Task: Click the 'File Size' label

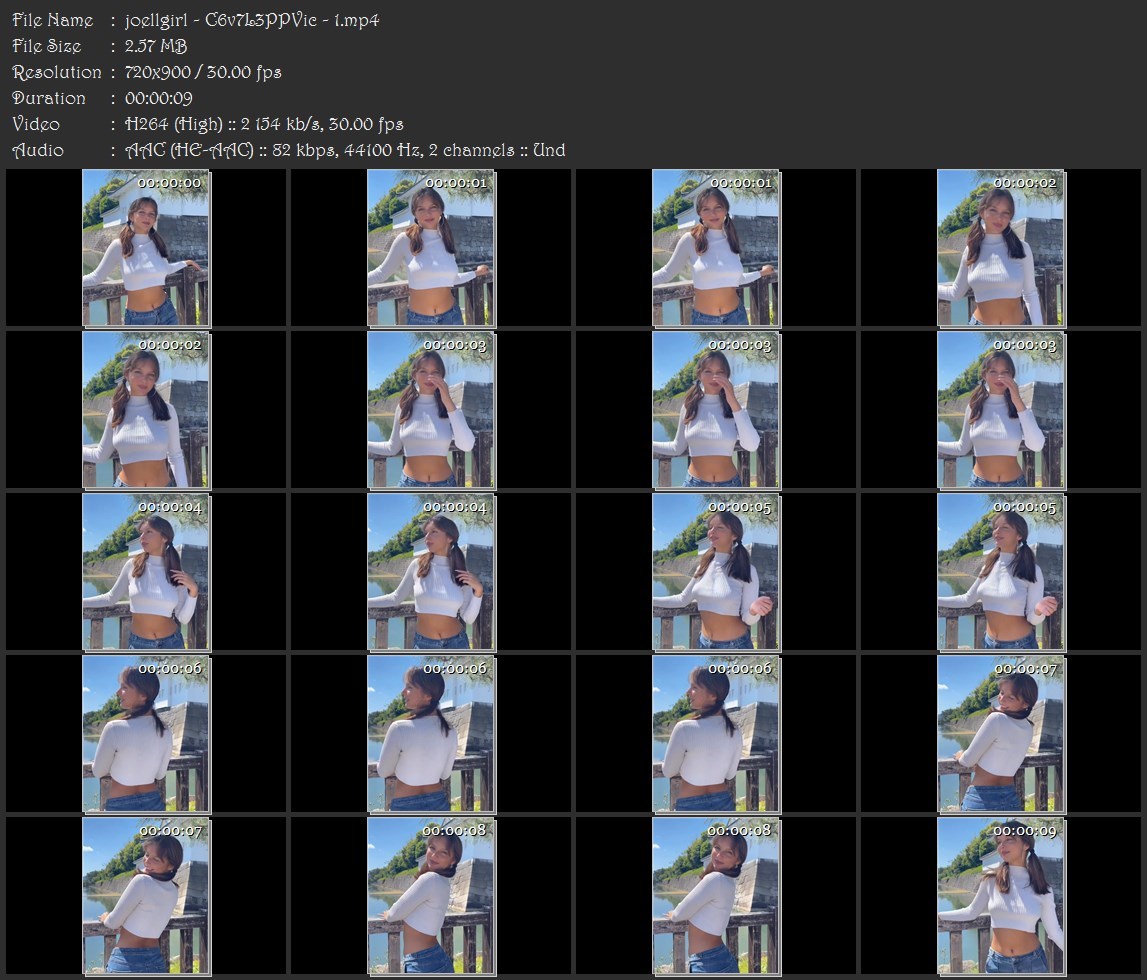Action: coord(47,46)
